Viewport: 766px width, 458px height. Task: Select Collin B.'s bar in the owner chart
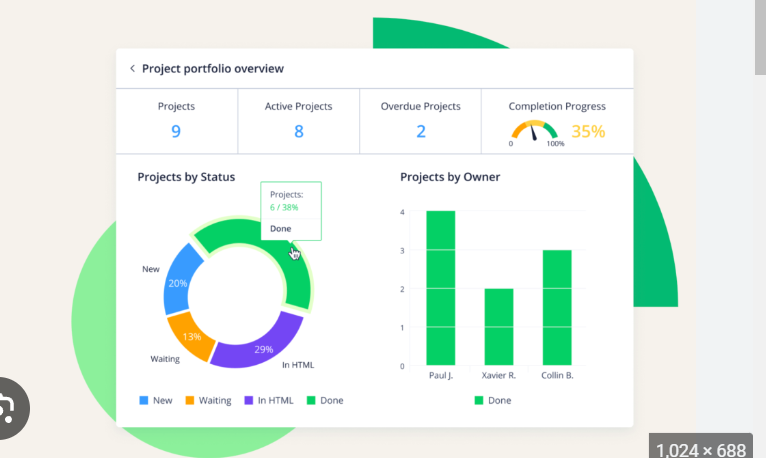(x=557, y=307)
